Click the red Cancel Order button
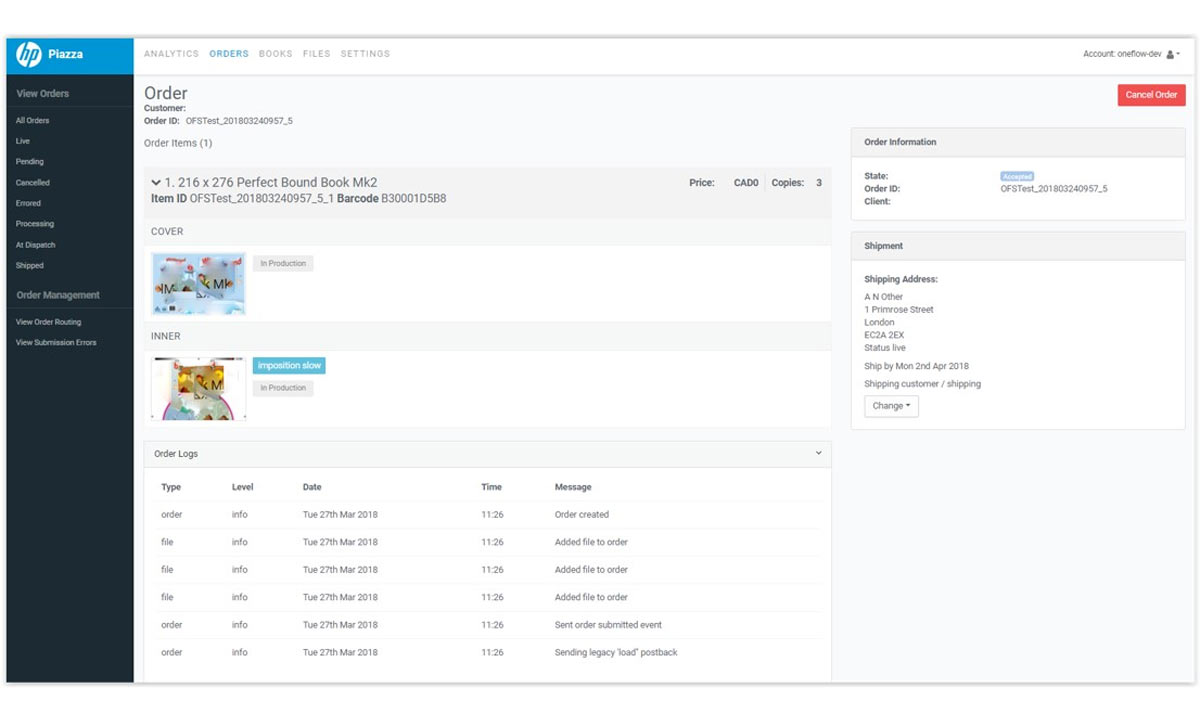The height and width of the screenshot is (720, 1200). click(1151, 95)
